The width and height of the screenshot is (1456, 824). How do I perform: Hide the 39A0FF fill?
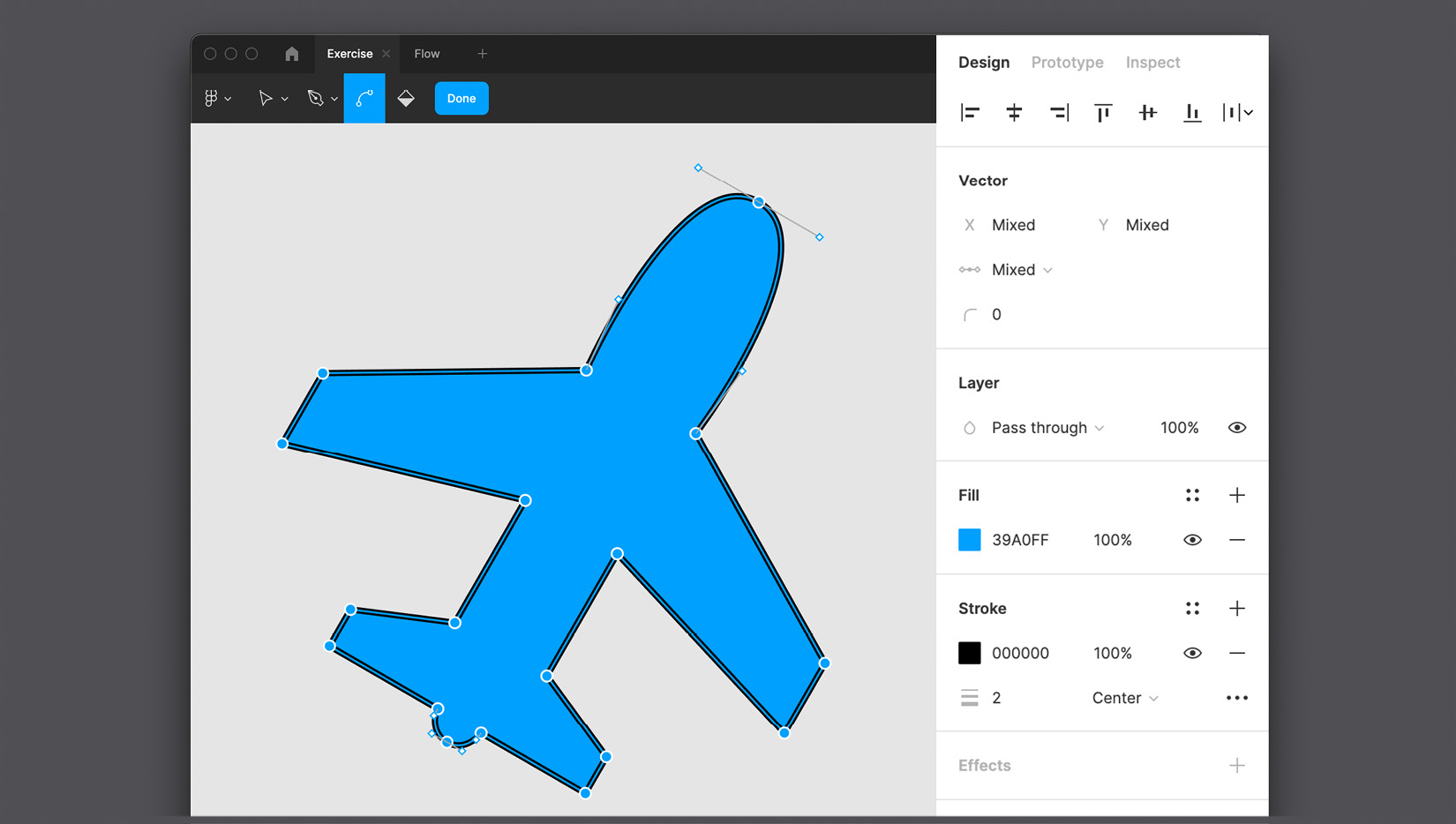(1192, 540)
